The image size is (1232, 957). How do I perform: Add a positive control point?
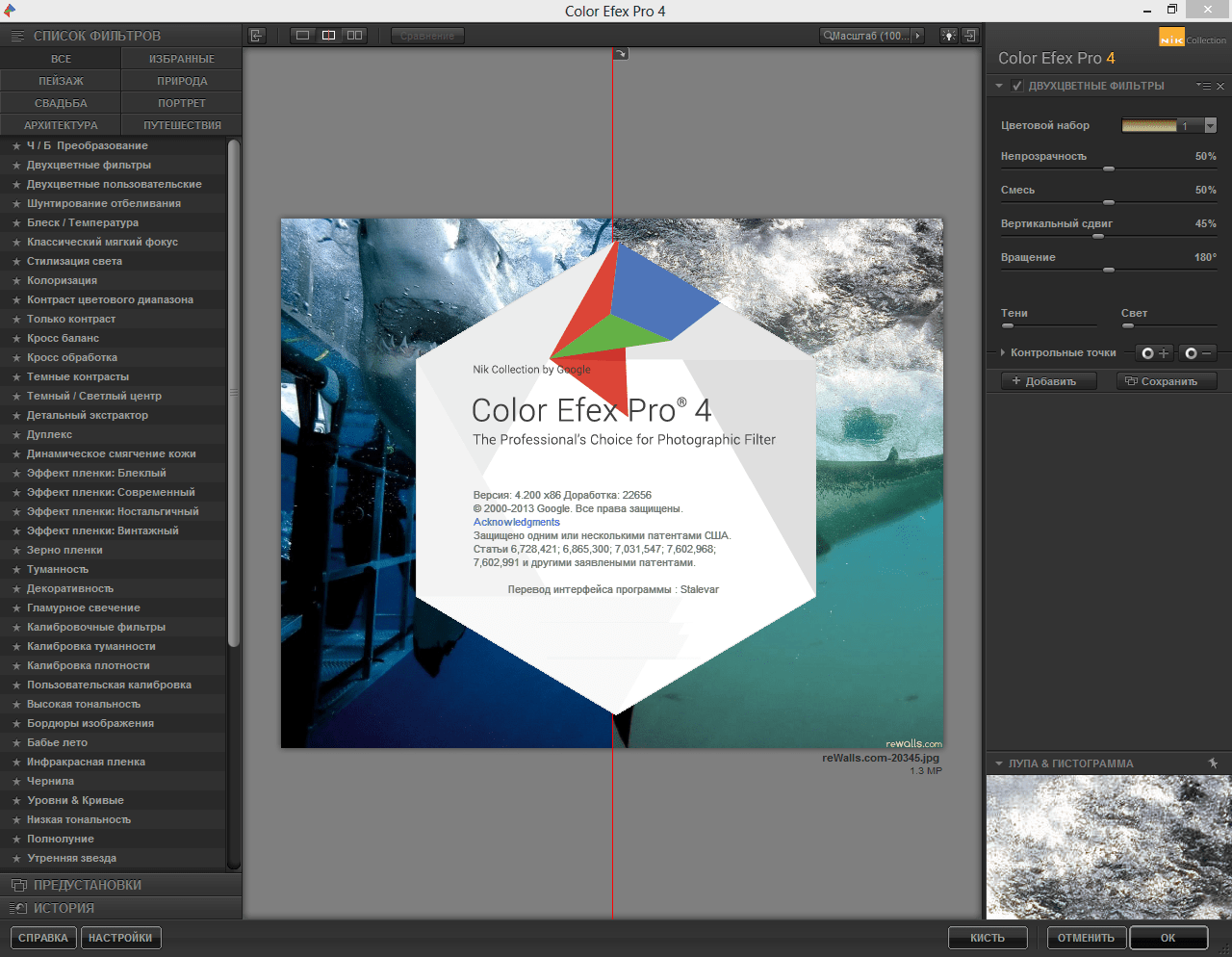tap(1155, 353)
